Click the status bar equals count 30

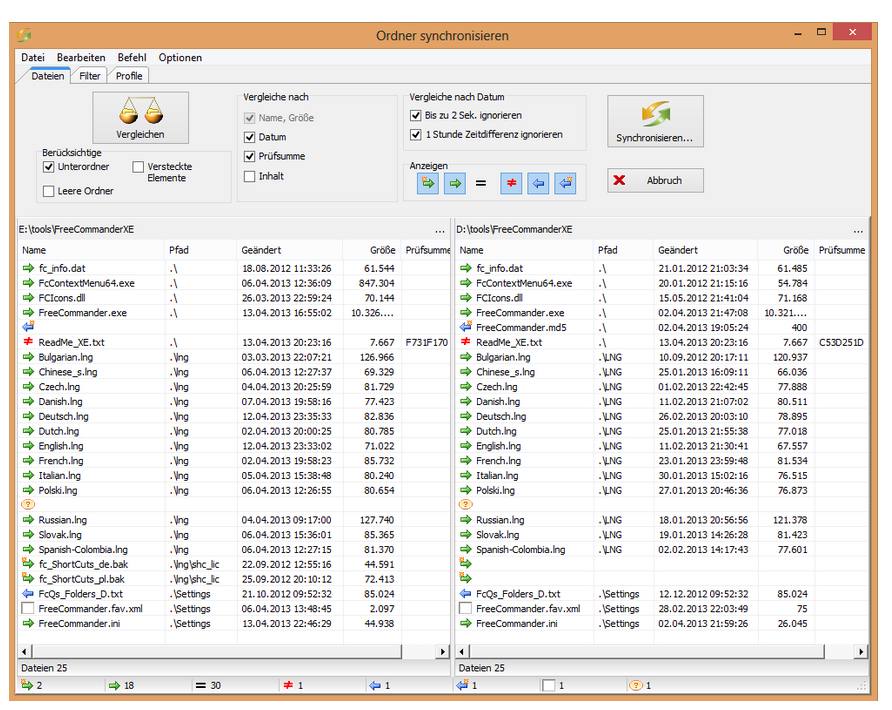point(208,686)
